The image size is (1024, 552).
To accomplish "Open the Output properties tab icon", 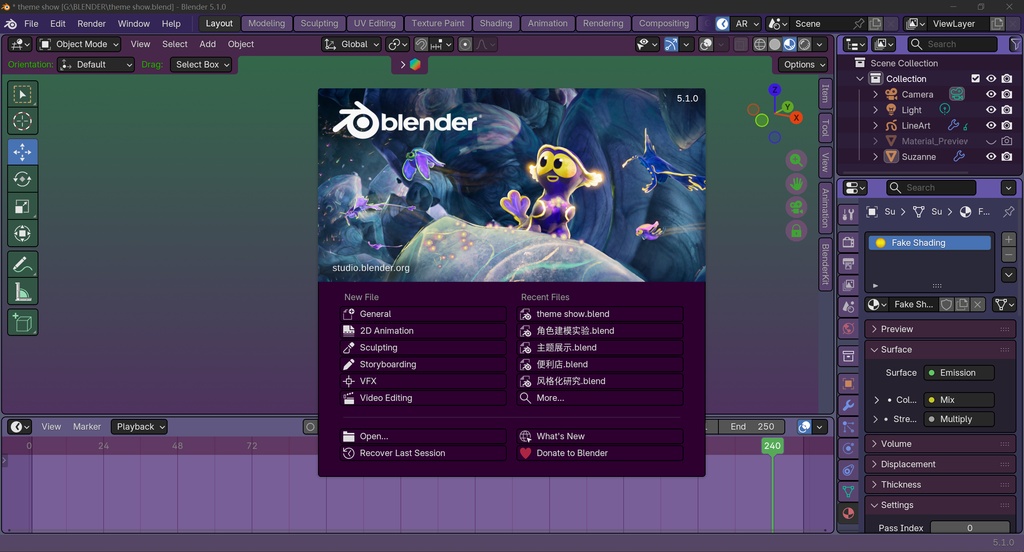I will coord(848,263).
